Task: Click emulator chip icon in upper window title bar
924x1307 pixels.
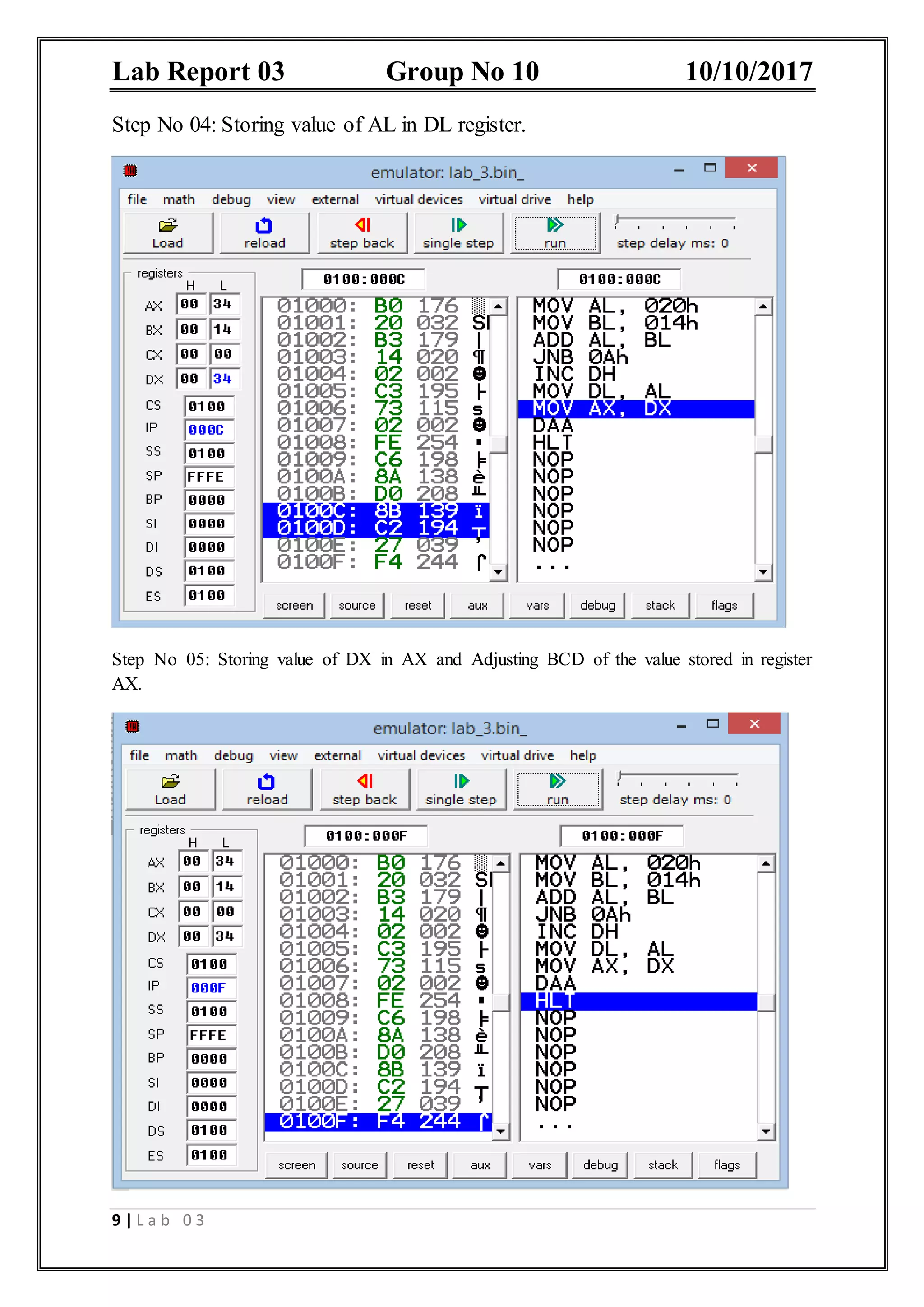Action: [x=130, y=170]
